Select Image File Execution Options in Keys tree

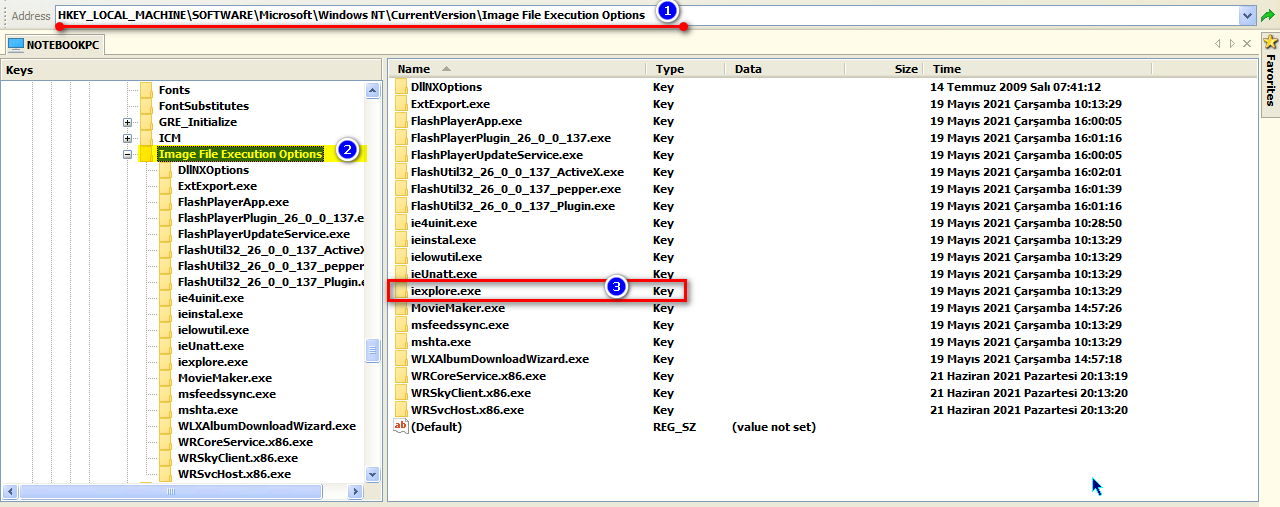coord(240,154)
